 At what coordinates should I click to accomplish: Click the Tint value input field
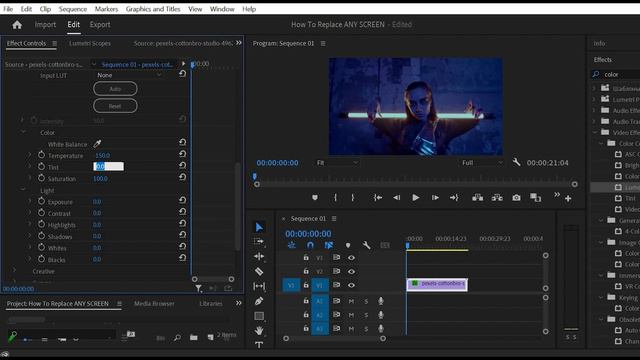click(109, 167)
